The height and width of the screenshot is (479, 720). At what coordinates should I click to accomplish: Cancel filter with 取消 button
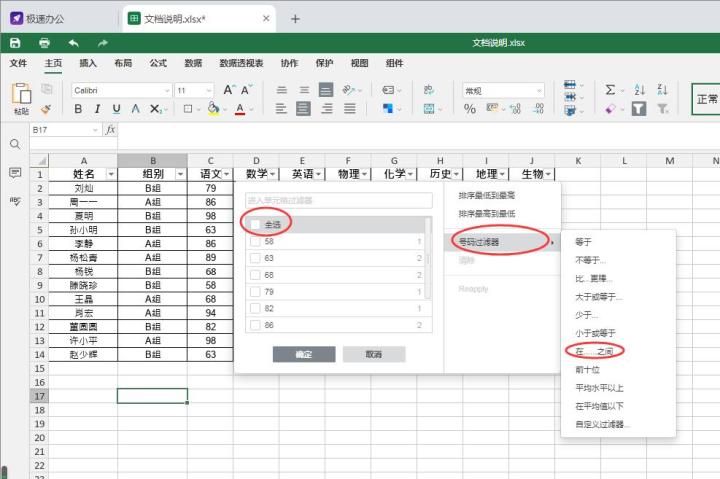coord(374,354)
